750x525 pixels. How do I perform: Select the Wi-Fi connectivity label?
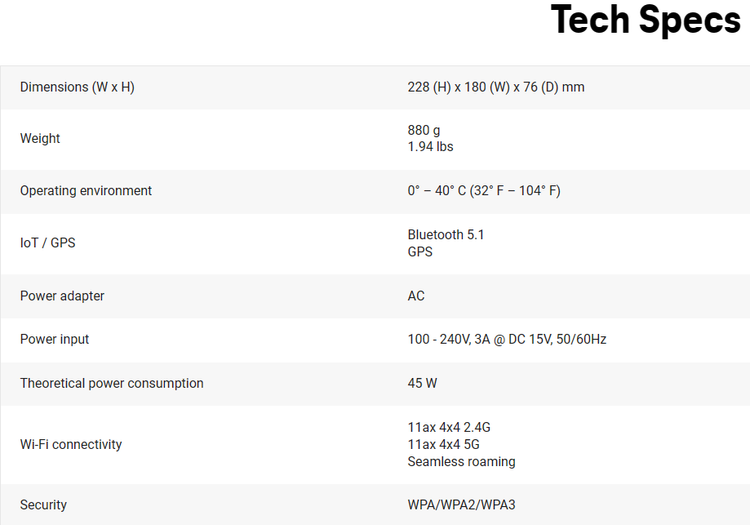point(71,445)
